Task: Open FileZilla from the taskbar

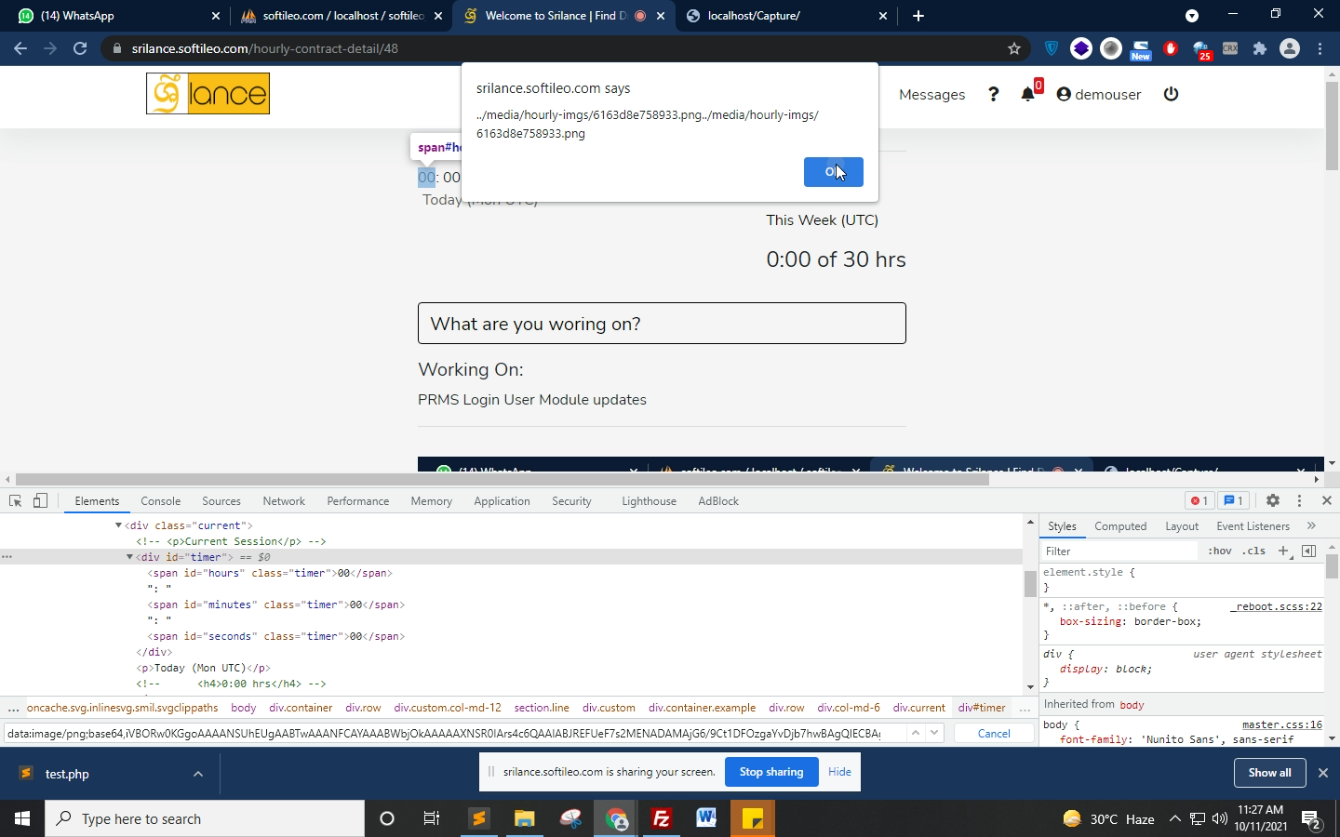Action: [661, 818]
